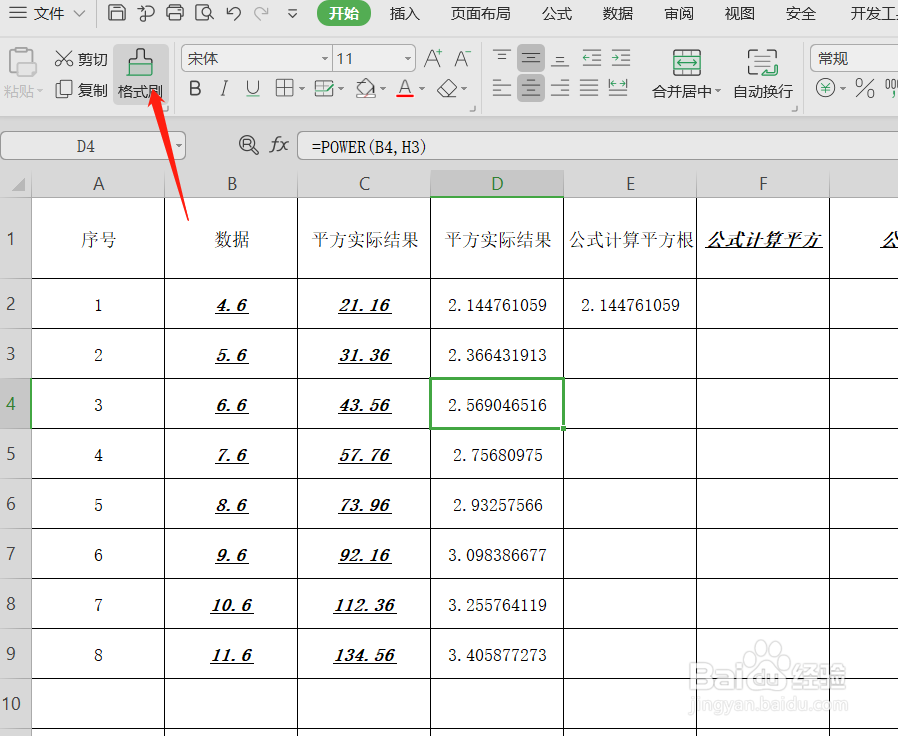Open Print Preview icon
The image size is (898, 736).
pos(204,13)
